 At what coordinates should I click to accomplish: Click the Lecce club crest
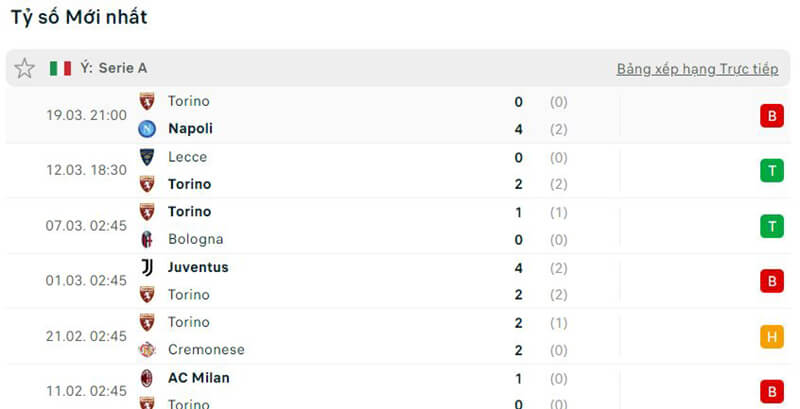[147, 157]
